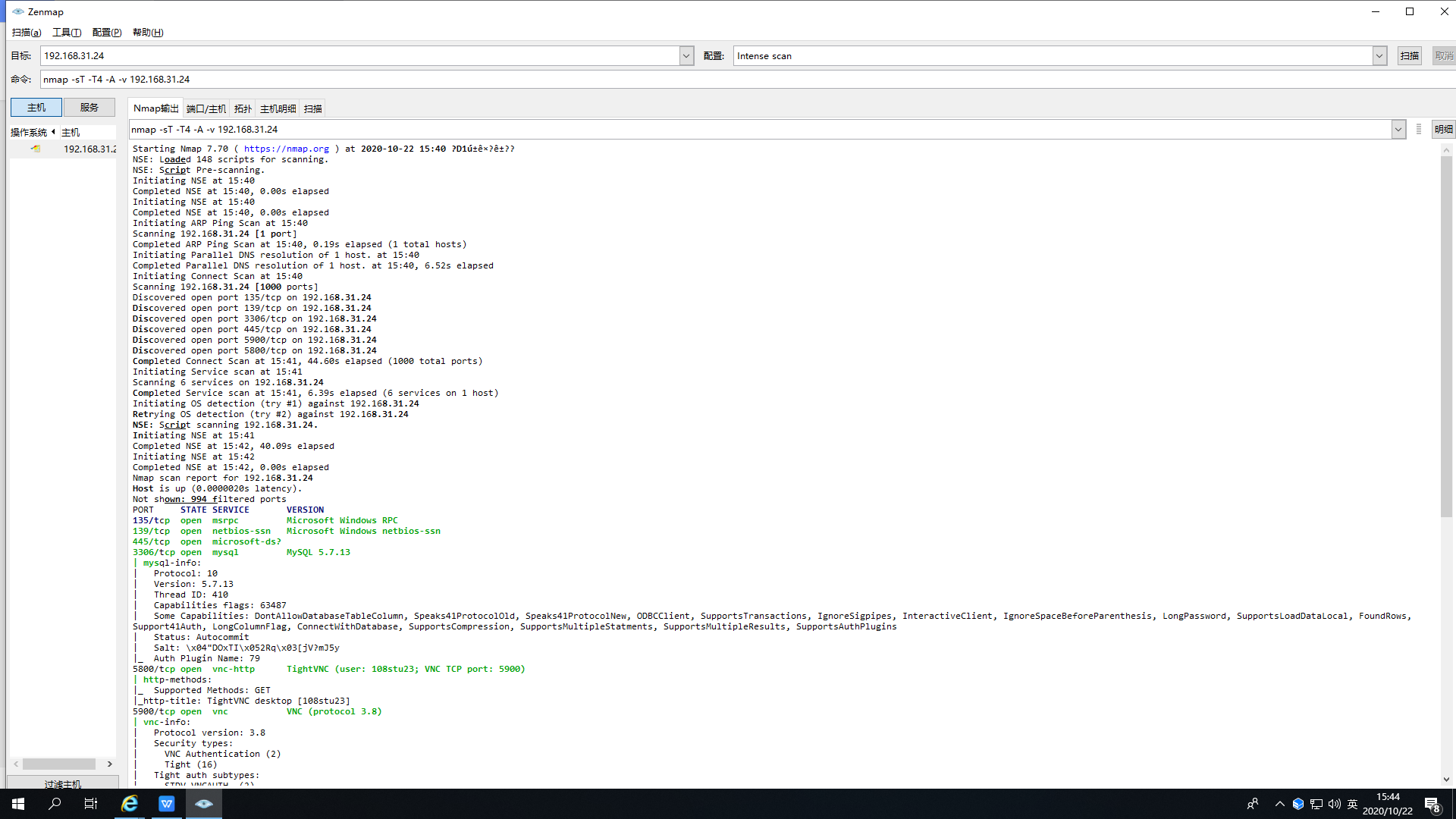Click the taskbar search magnifier icon

(x=55, y=804)
